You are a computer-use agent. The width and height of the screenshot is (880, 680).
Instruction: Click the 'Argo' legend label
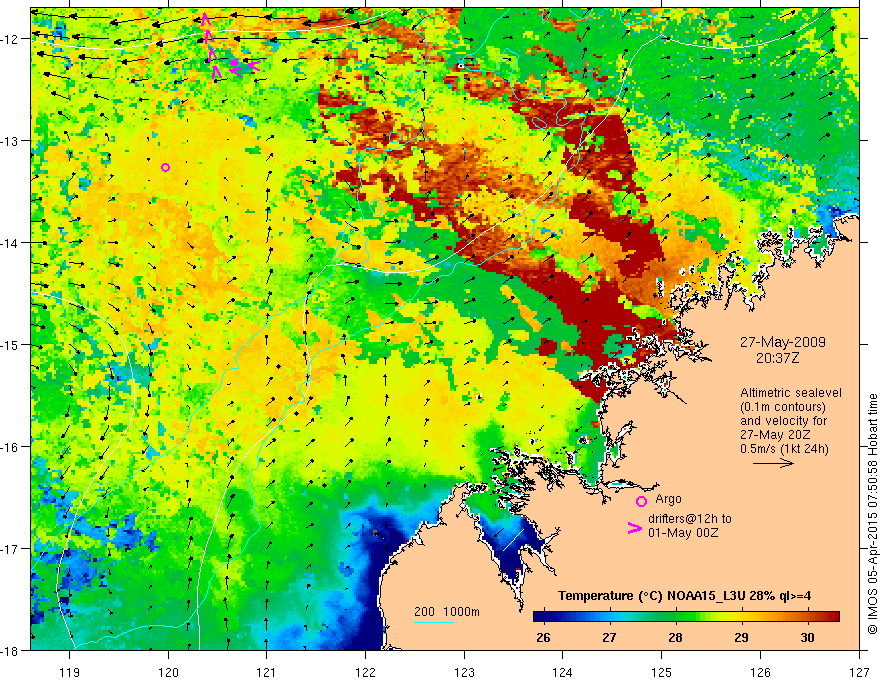click(668, 499)
